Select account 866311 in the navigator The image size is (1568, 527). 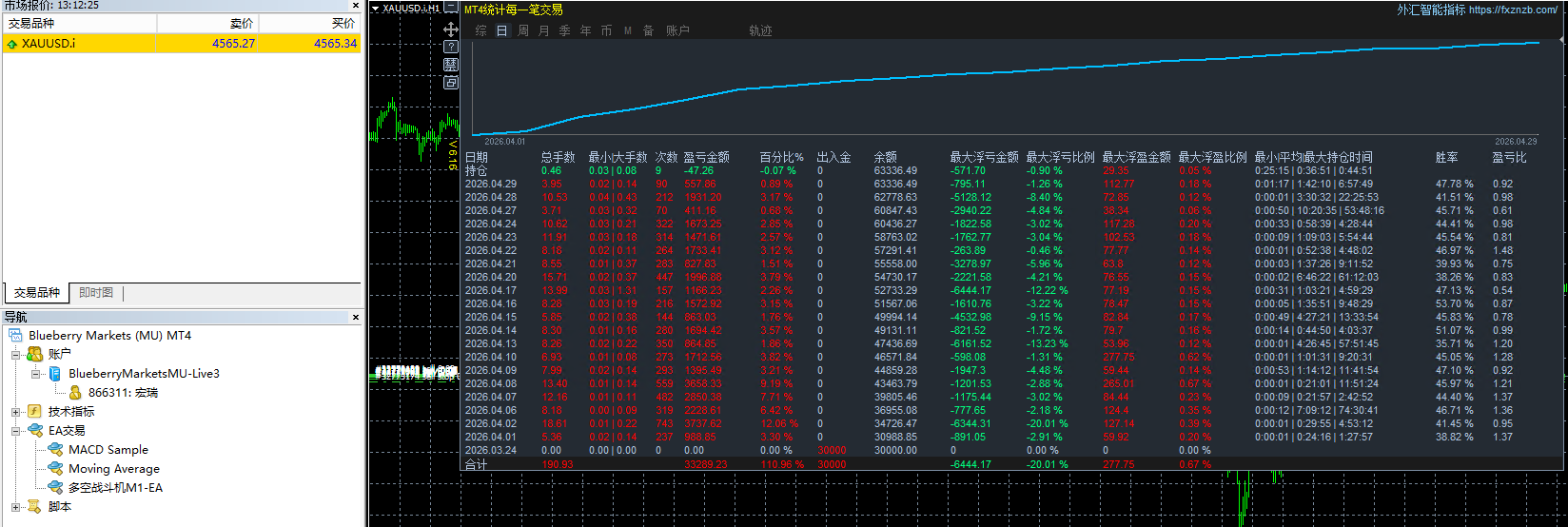point(123,393)
